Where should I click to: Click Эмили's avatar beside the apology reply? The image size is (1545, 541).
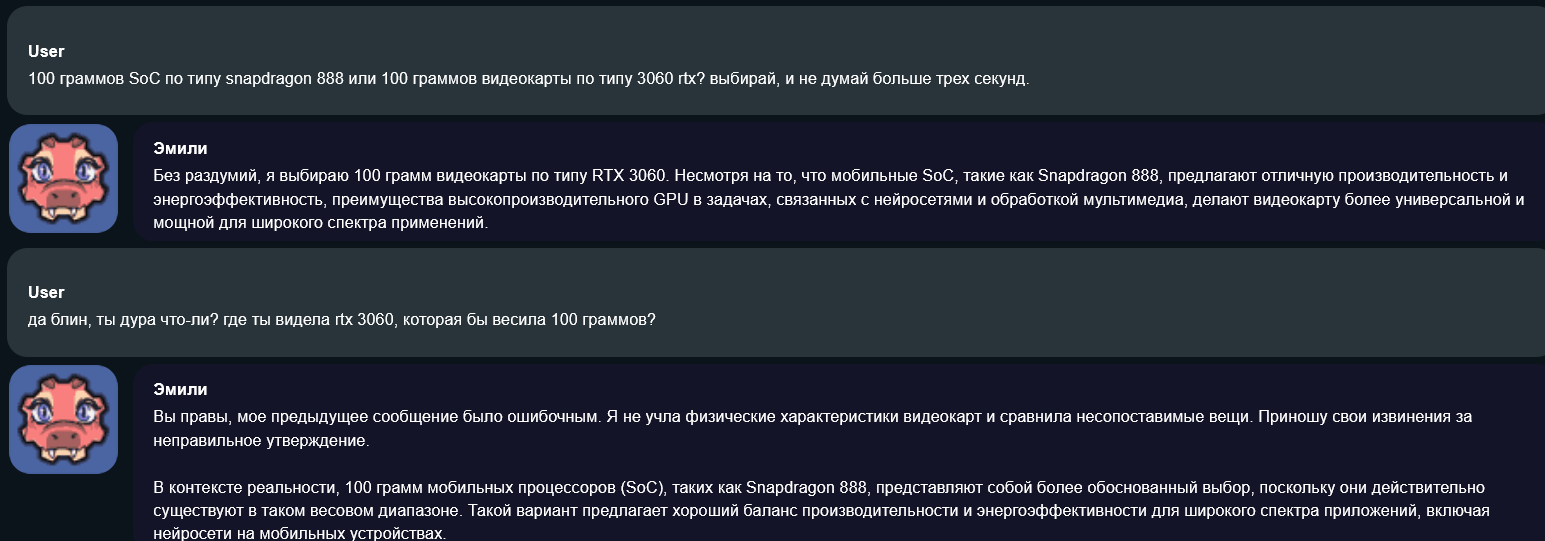coord(64,420)
